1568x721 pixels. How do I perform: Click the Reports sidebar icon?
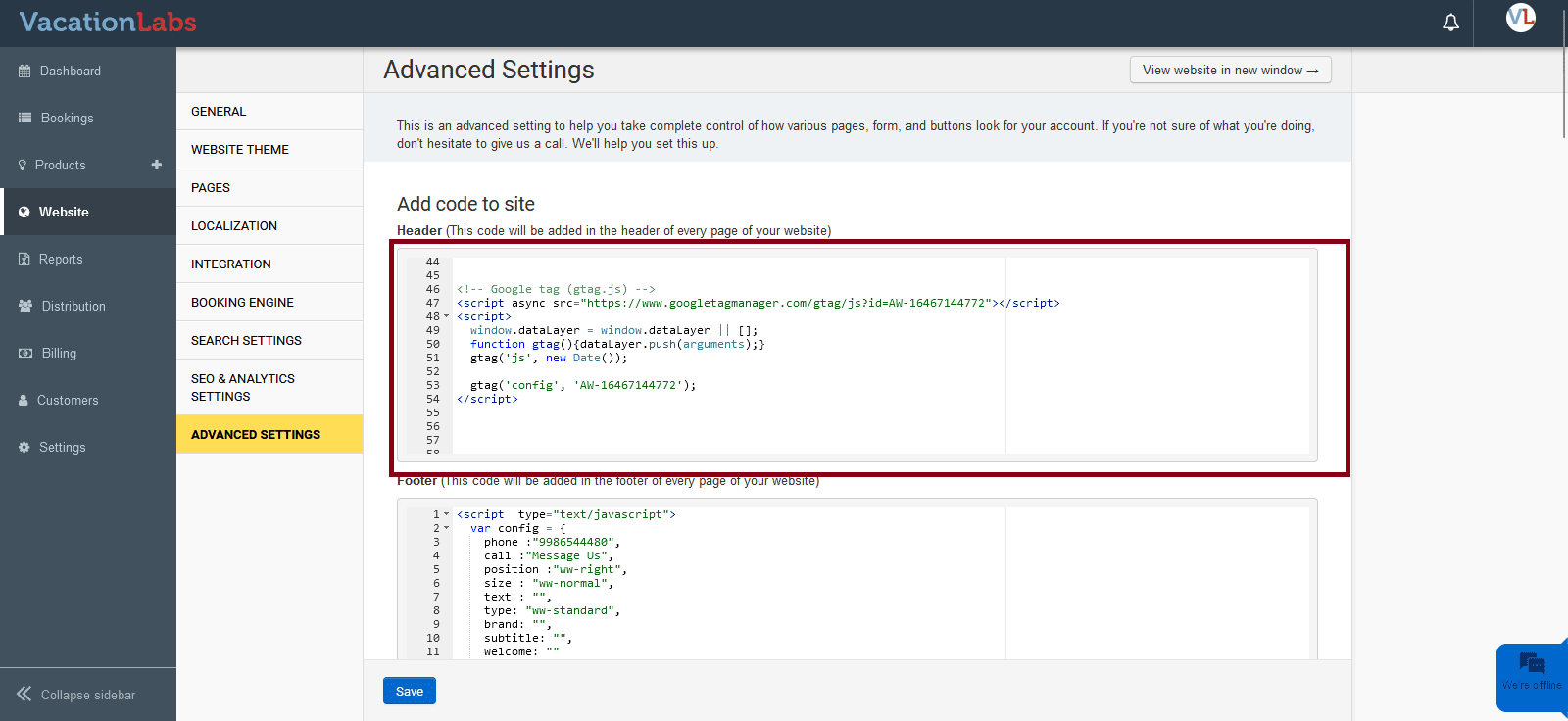click(24, 260)
